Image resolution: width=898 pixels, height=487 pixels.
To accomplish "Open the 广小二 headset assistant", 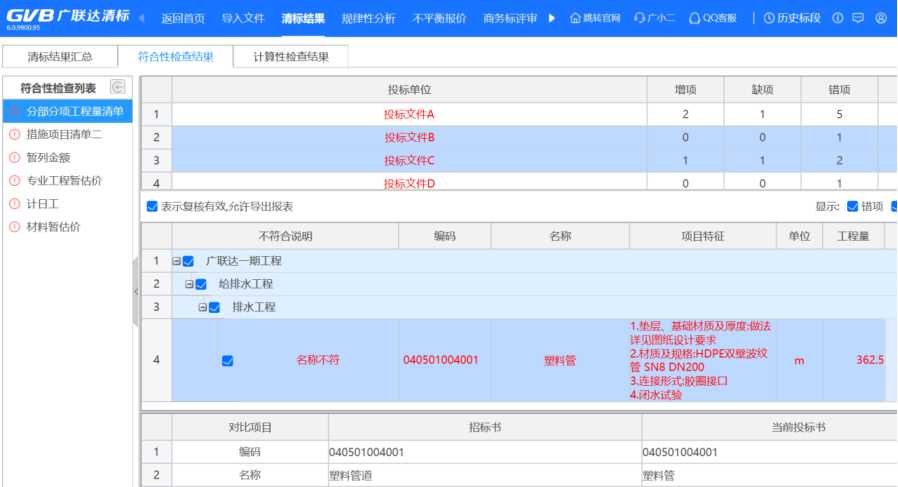I will click(x=655, y=18).
